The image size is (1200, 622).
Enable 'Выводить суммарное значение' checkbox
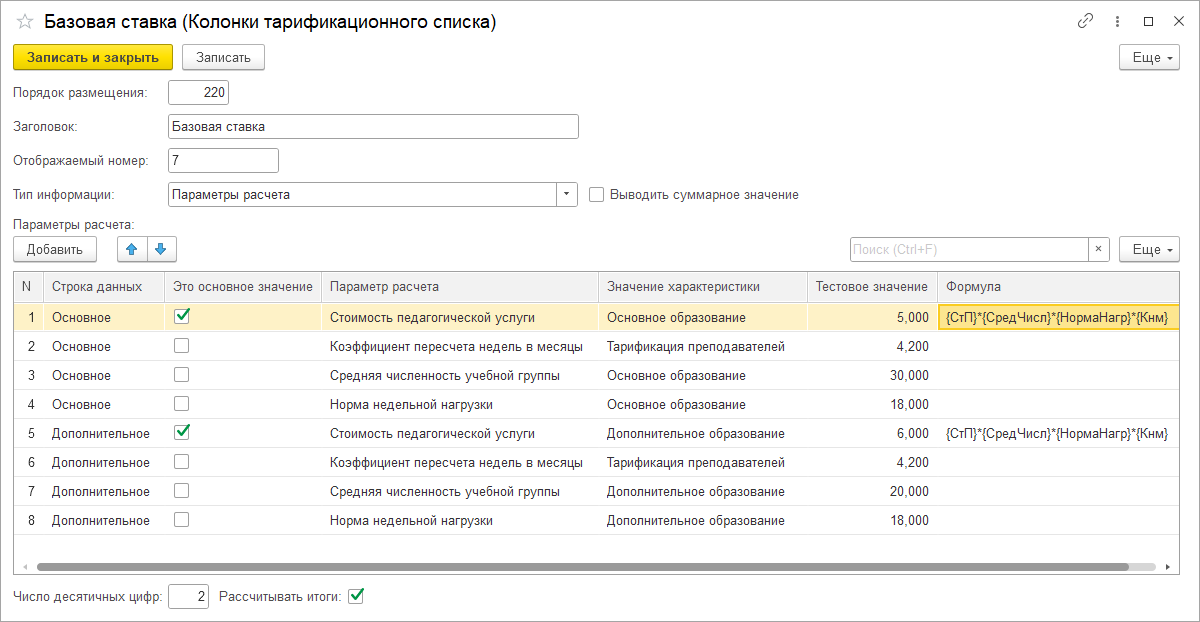pyautogui.click(x=597, y=195)
